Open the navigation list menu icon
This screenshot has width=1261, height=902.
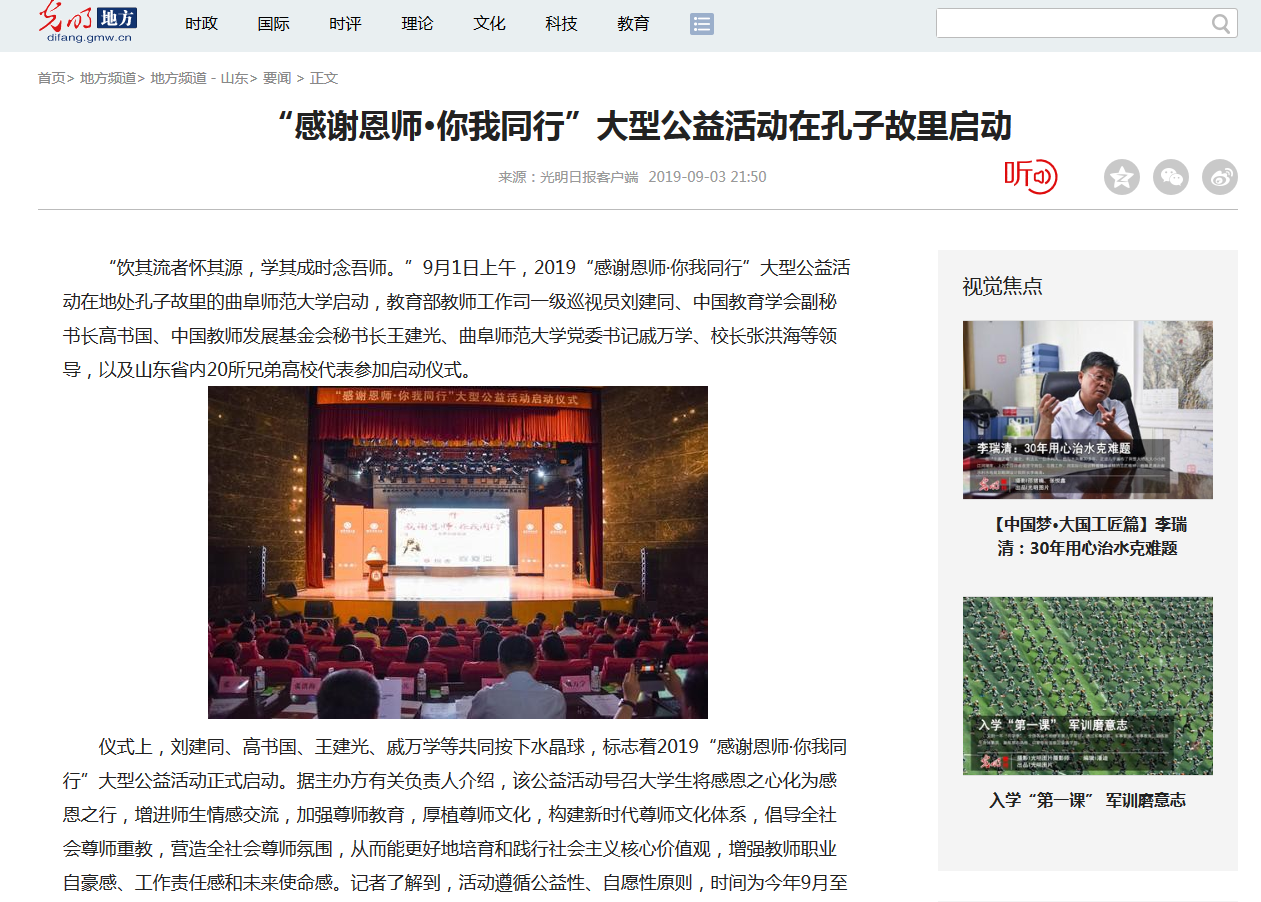point(701,24)
